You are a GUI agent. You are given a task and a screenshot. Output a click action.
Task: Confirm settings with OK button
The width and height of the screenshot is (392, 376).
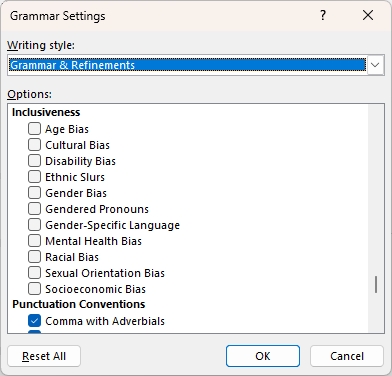263,356
